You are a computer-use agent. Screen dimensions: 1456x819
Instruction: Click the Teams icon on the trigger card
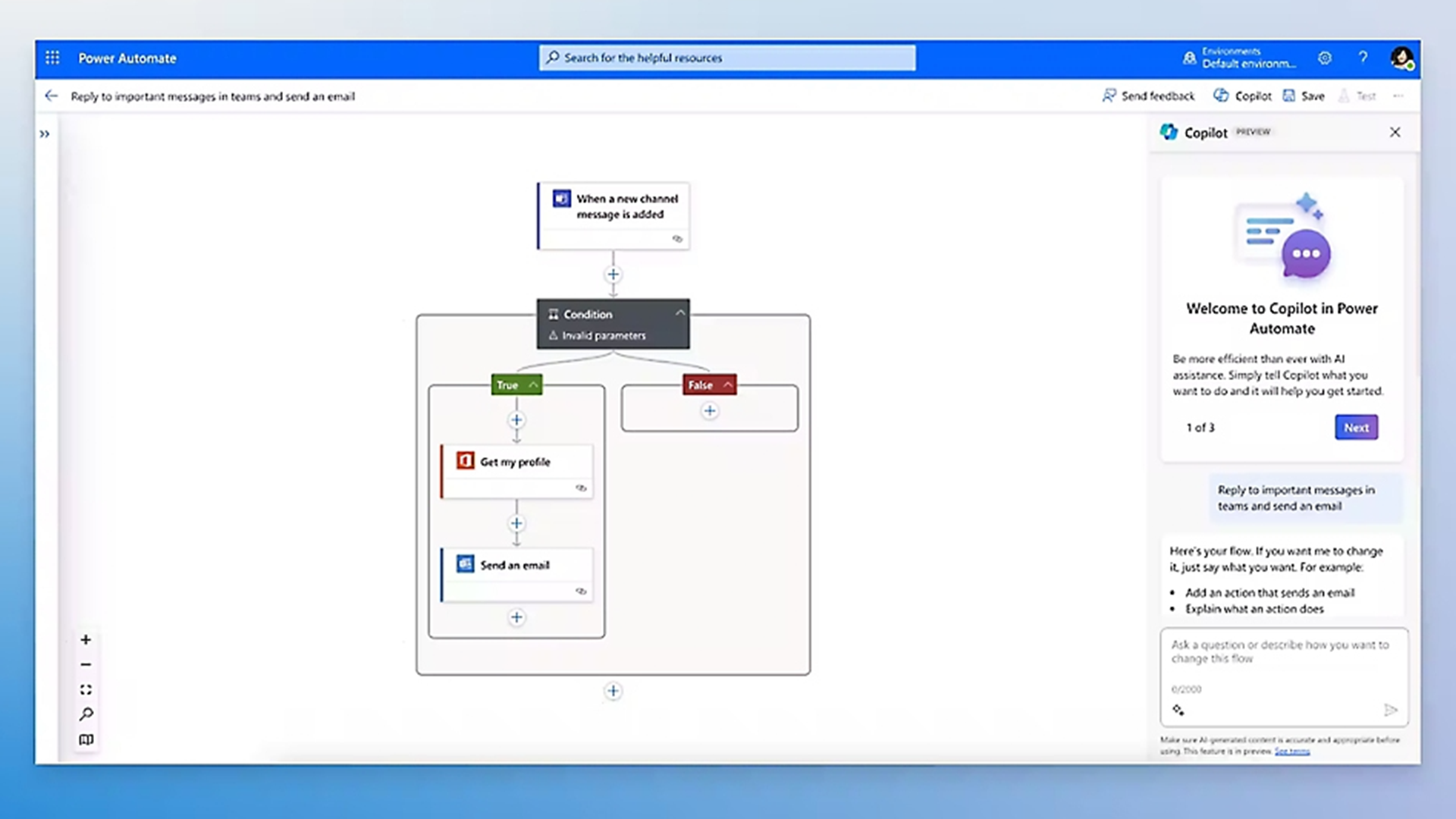(x=561, y=199)
